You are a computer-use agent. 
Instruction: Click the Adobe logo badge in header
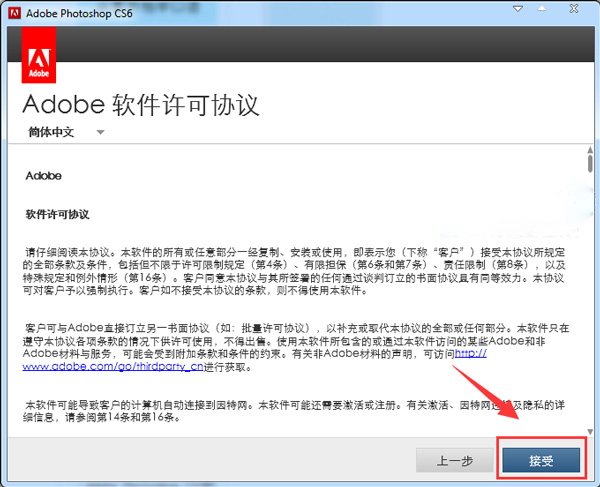(39, 55)
